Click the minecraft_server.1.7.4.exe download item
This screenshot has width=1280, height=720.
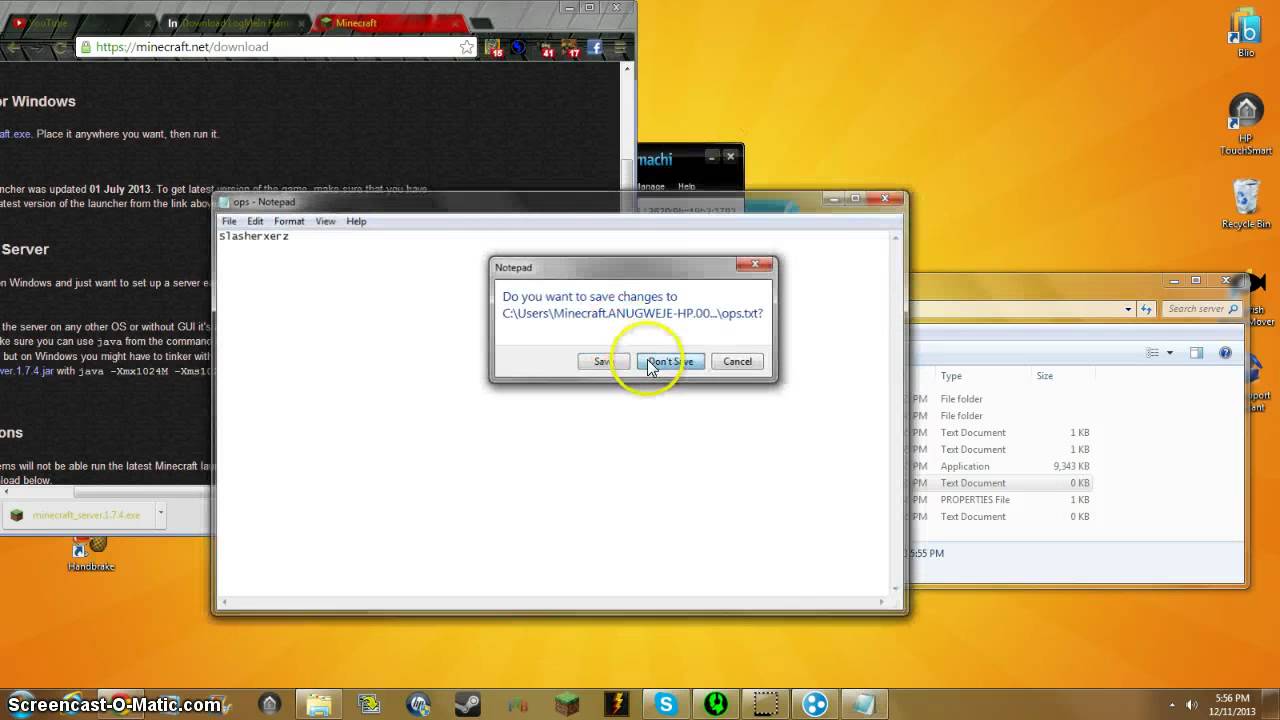(78, 515)
